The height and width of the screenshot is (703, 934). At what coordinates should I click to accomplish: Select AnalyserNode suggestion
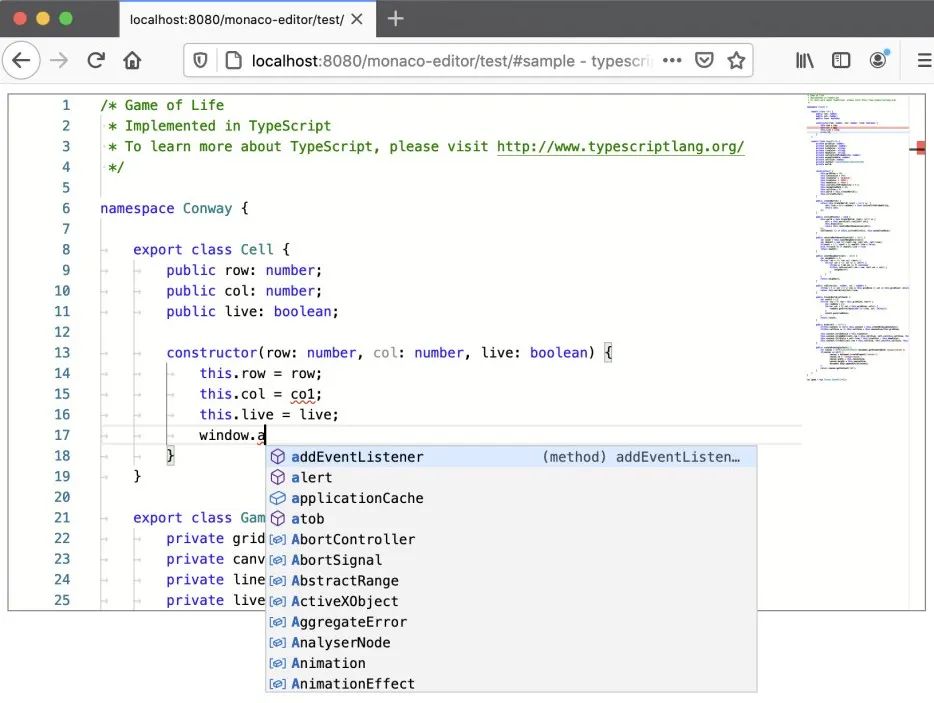511,643
